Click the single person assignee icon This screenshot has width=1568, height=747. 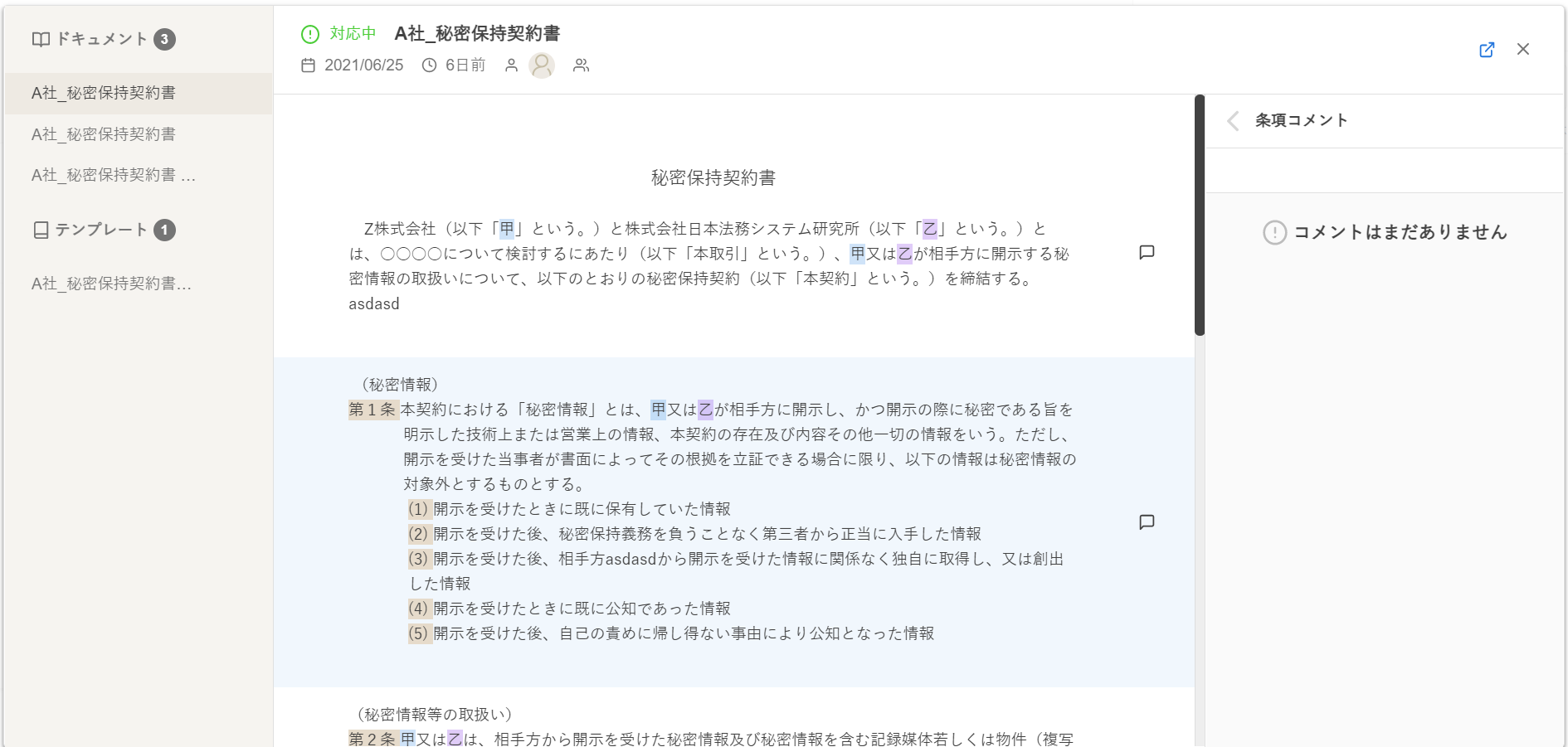(511, 65)
